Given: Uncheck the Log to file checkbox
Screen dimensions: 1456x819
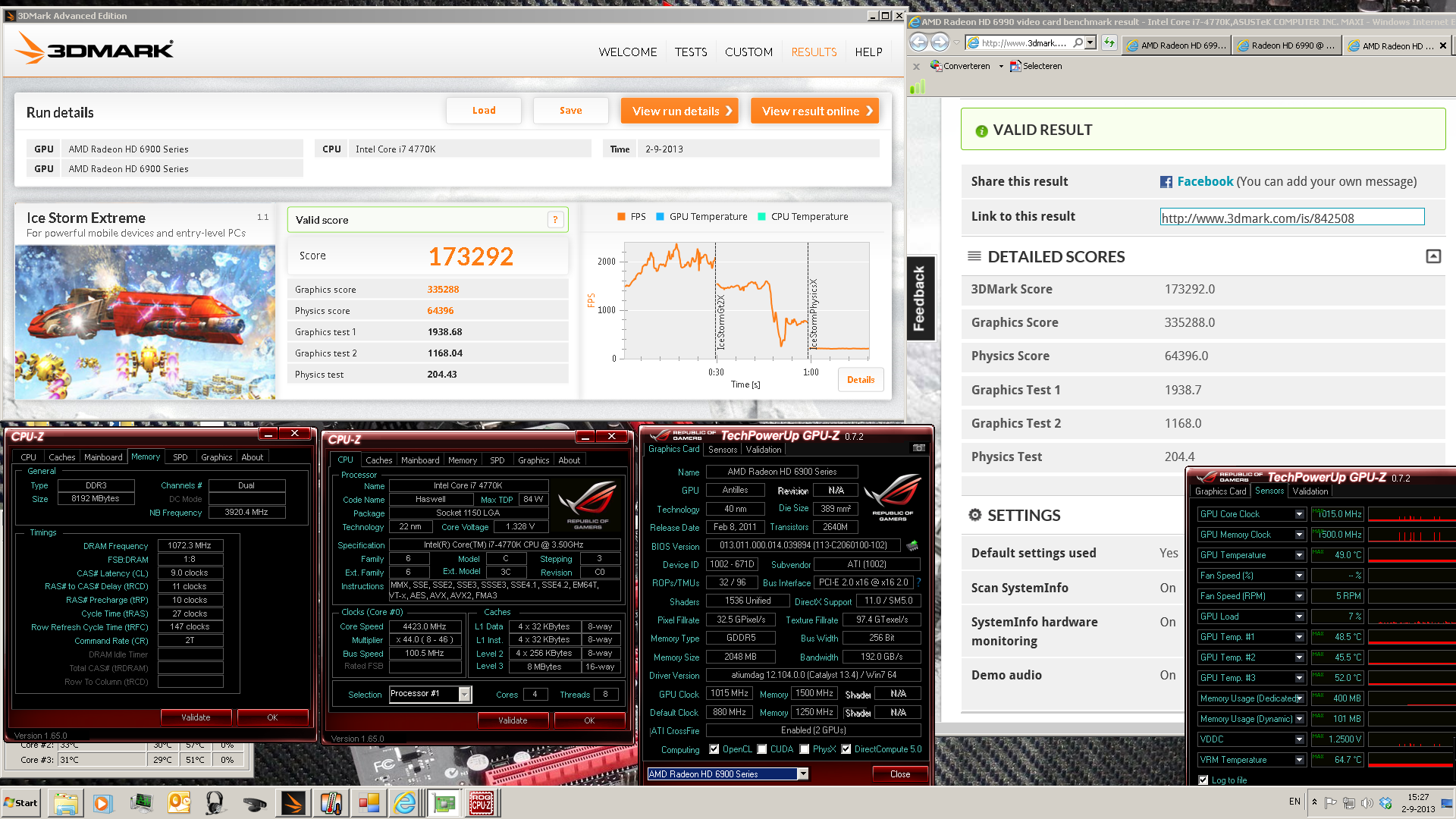Looking at the screenshot, I should pos(1203,780).
